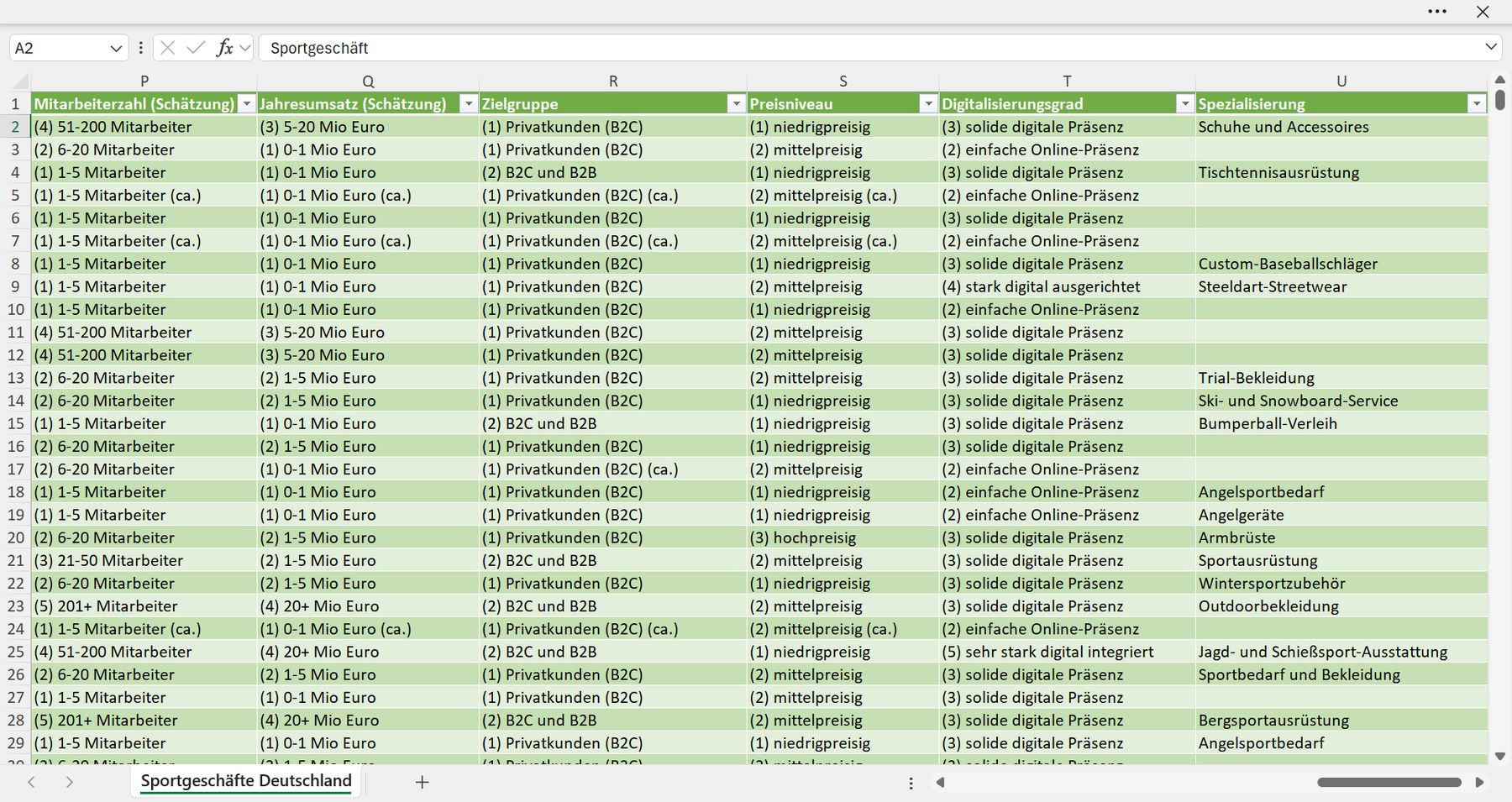The height and width of the screenshot is (802, 1512).
Task: Click the formula bar showing Sportgeschäft
Action: [x=869, y=48]
